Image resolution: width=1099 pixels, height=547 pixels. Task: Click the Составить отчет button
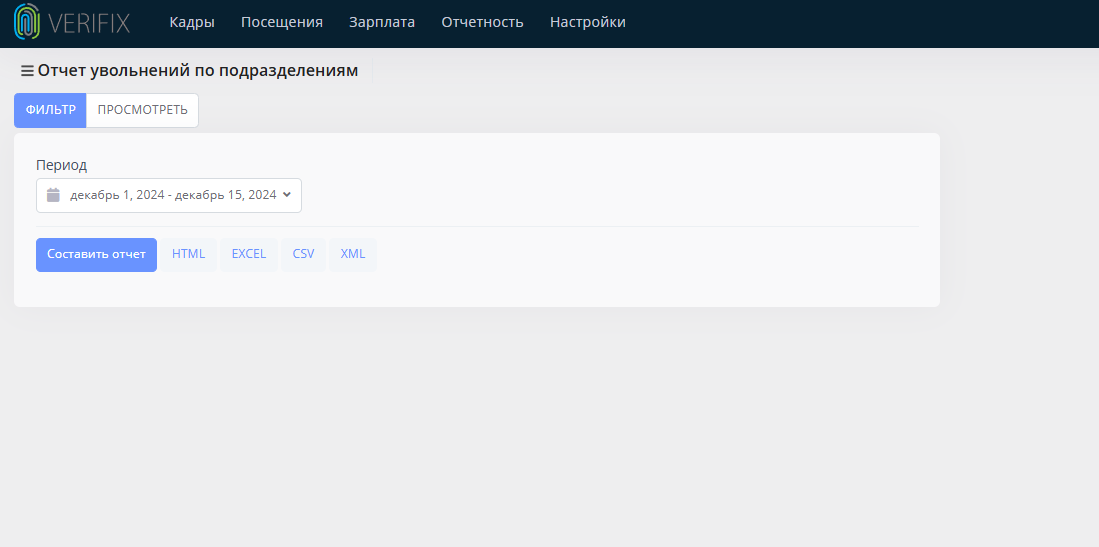(x=96, y=254)
